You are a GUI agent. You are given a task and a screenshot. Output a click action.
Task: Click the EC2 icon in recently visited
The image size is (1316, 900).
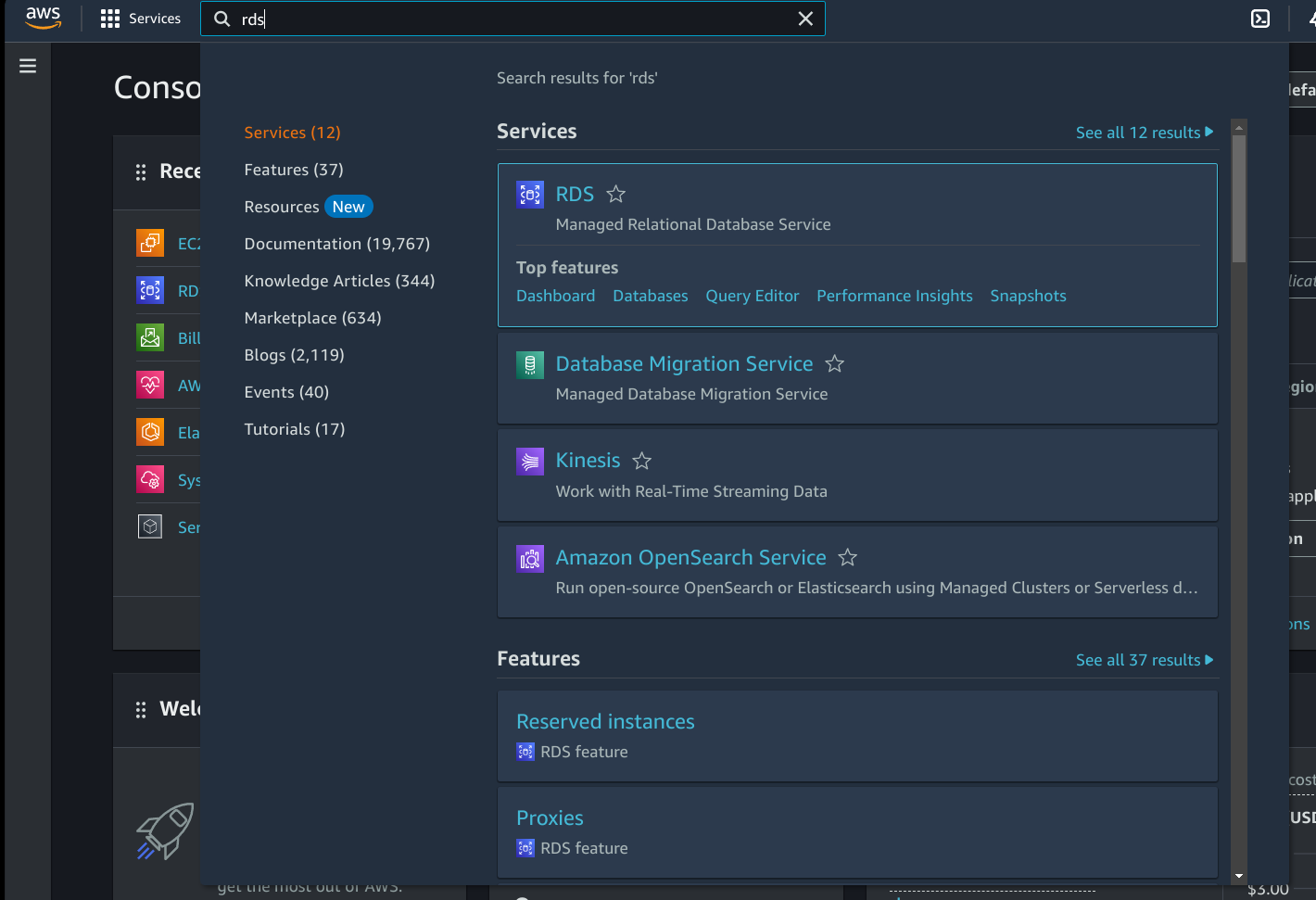150,243
